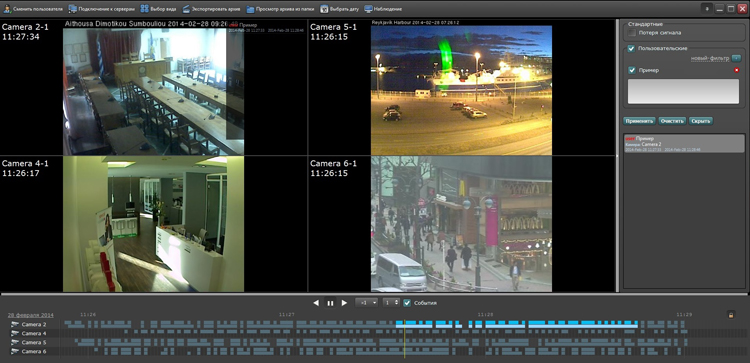Click the side panel collapse handle

pyautogui.click(x=617, y=155)
